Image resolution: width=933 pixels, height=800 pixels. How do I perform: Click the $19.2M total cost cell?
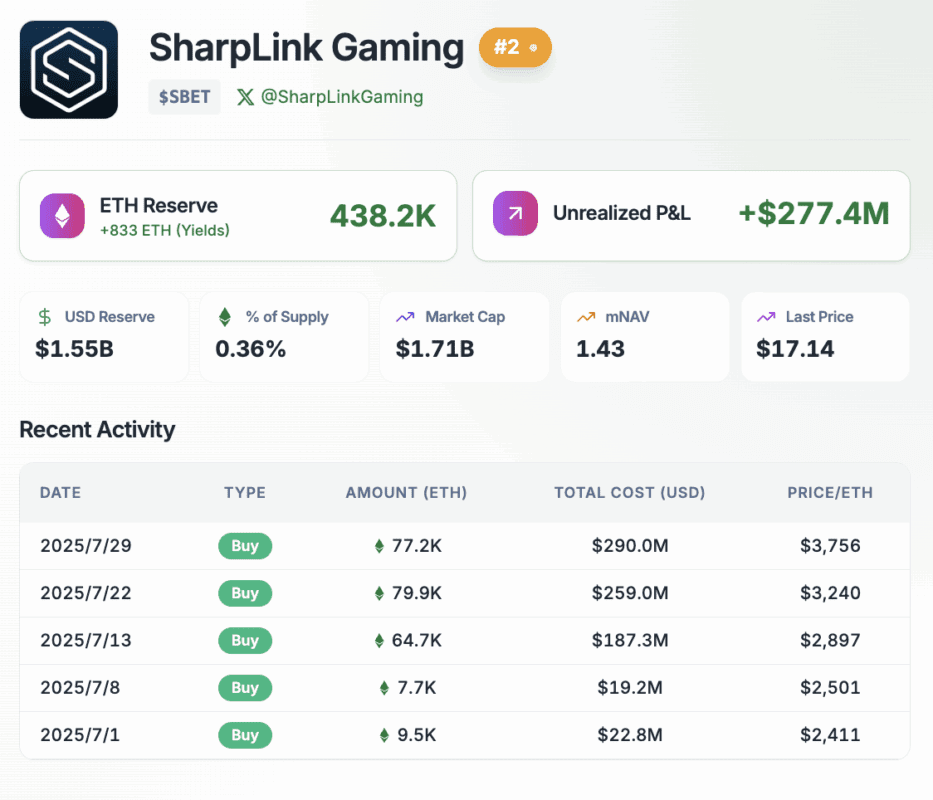pos(630,688)
